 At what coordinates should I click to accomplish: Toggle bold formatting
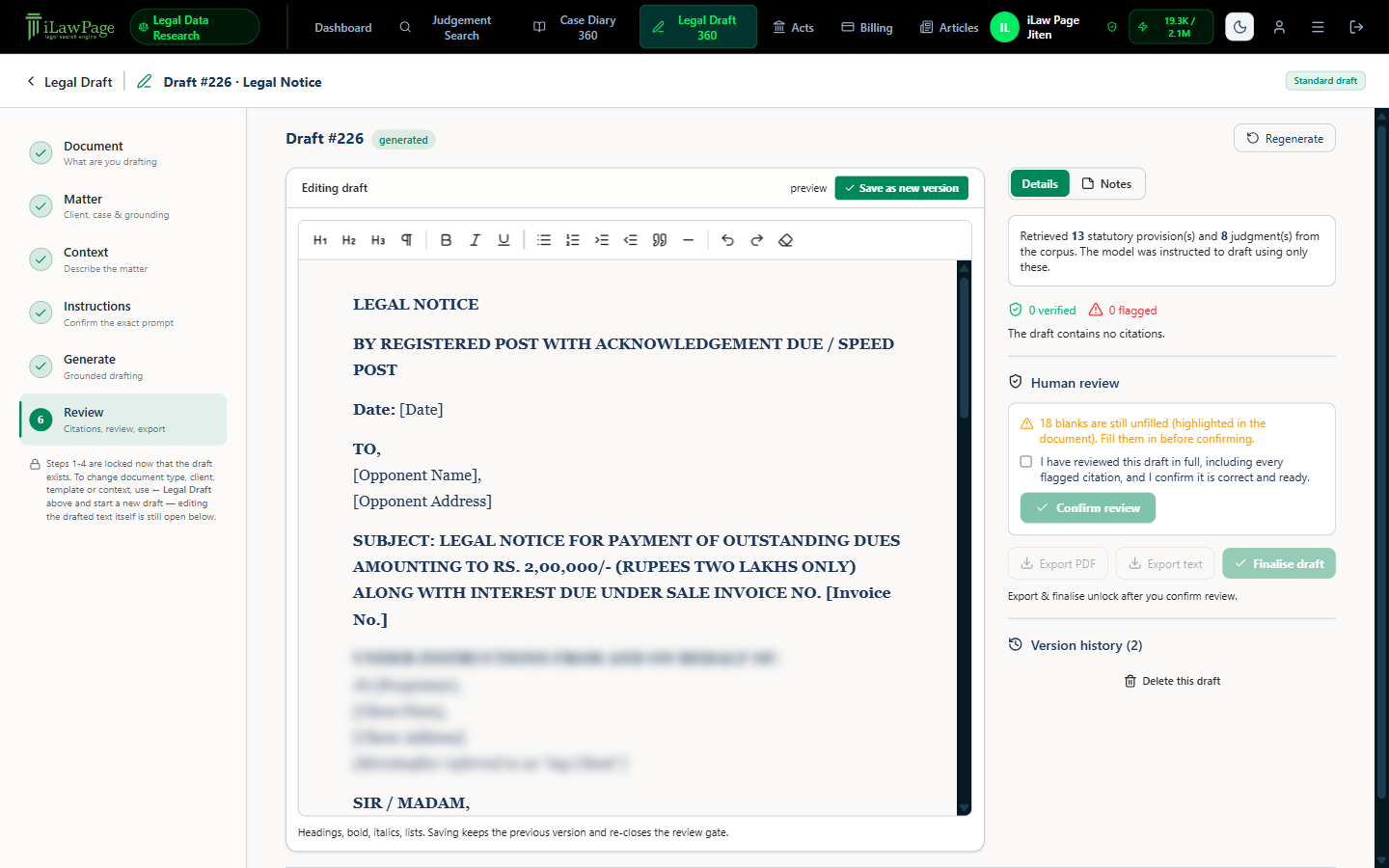click(446, 240)
